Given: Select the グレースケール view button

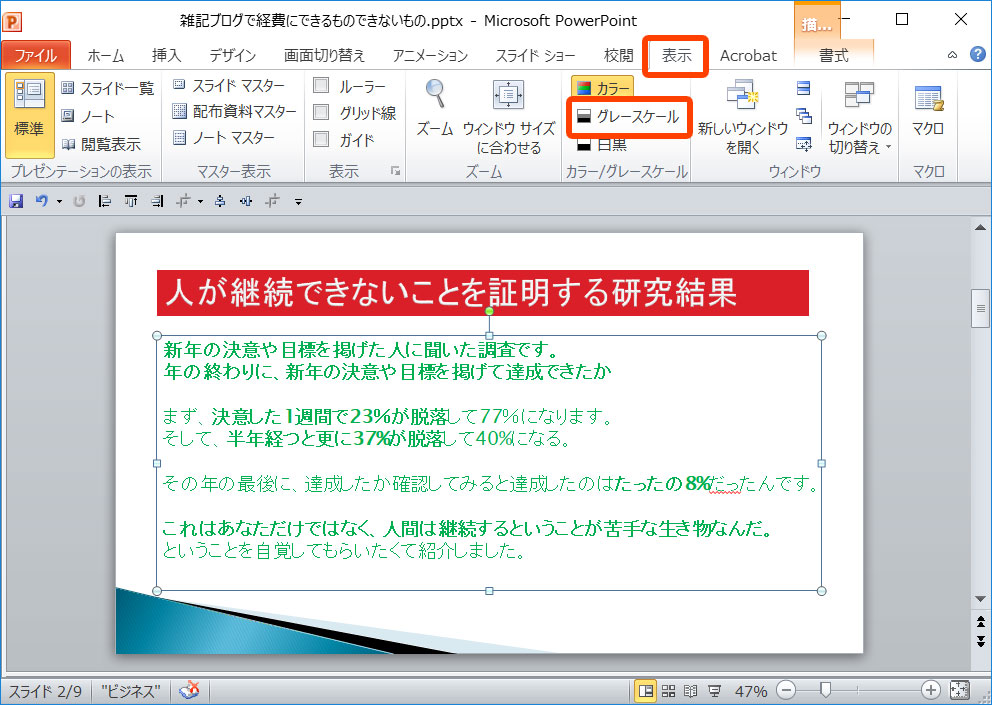Looking at the screenshot, I should click(625, 118).
